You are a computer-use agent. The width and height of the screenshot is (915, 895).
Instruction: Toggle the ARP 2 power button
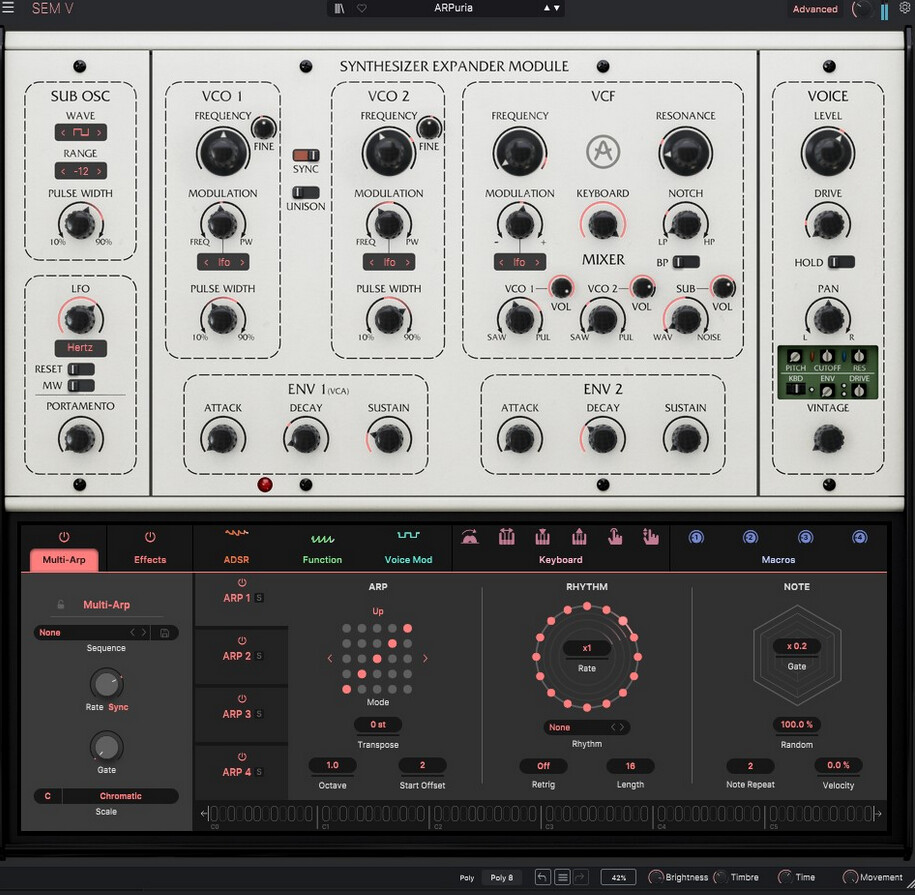pos(241,640)
